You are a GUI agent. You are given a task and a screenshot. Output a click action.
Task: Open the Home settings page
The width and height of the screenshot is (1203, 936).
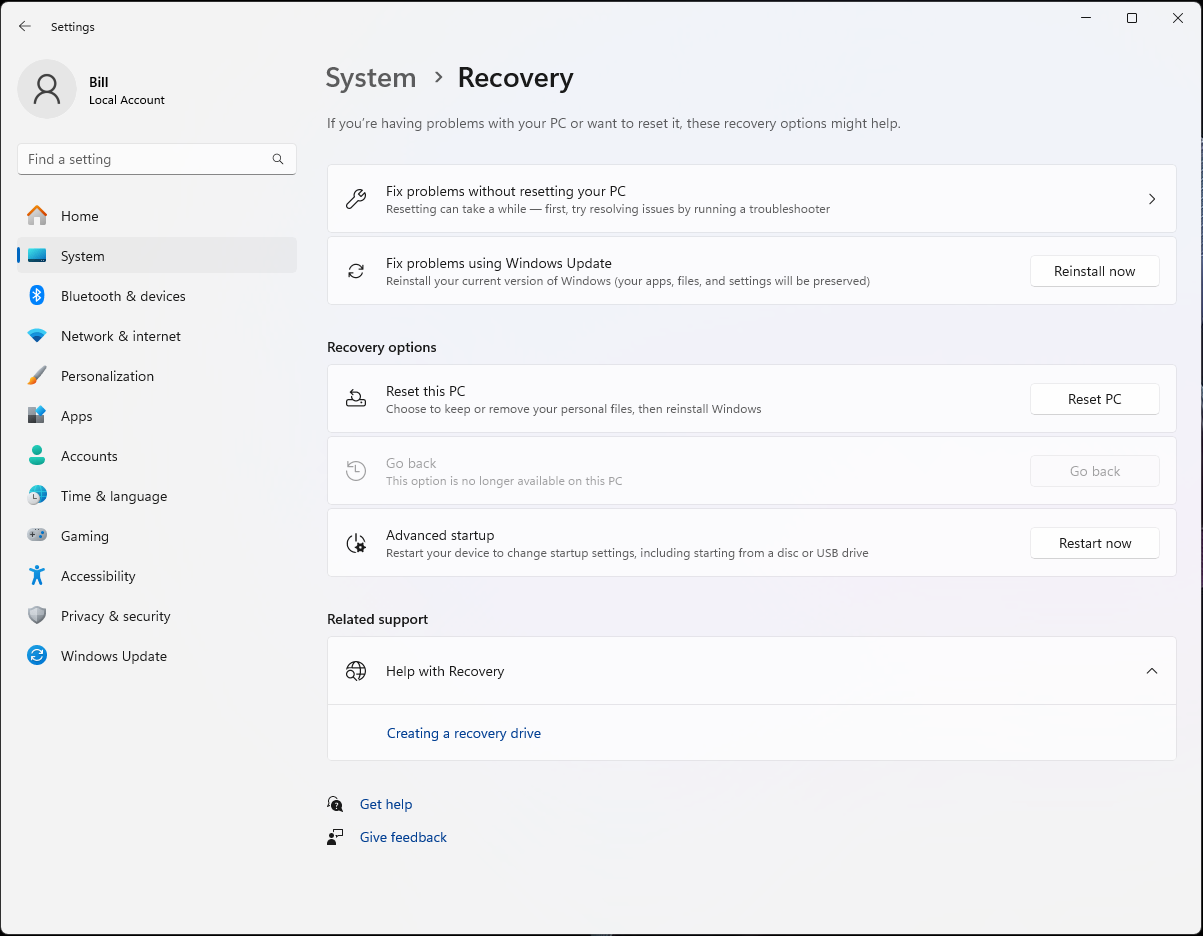[x=157, y=216]
